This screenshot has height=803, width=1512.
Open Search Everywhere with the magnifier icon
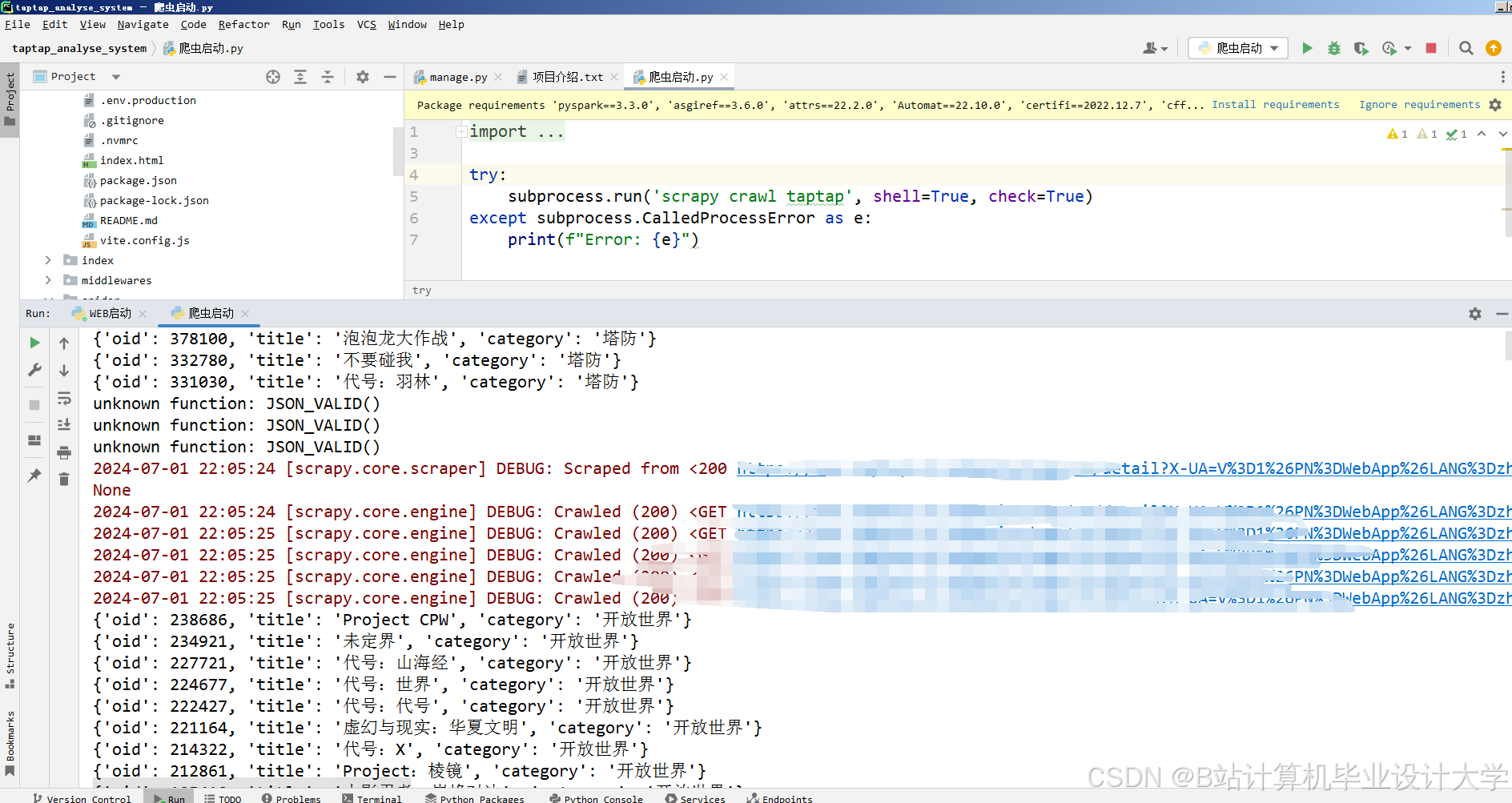click(1466, 48)
